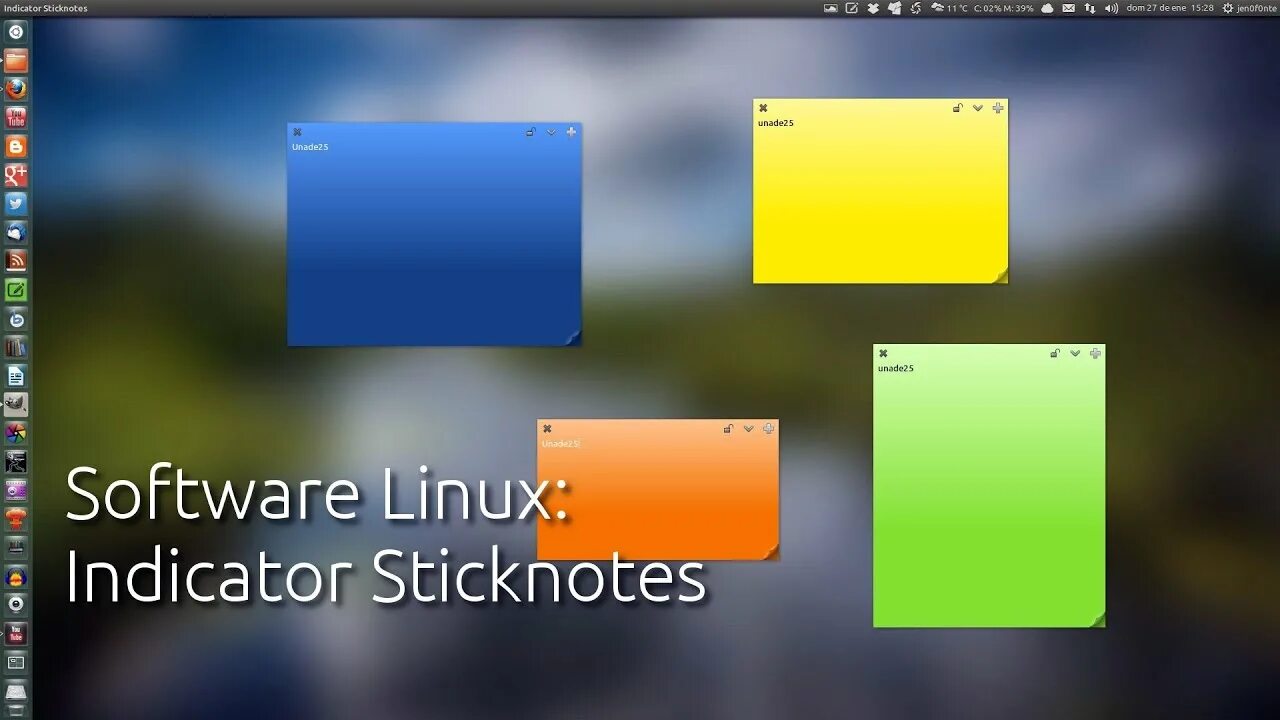Open the workspace switcher in the launcher

point(15,662)
